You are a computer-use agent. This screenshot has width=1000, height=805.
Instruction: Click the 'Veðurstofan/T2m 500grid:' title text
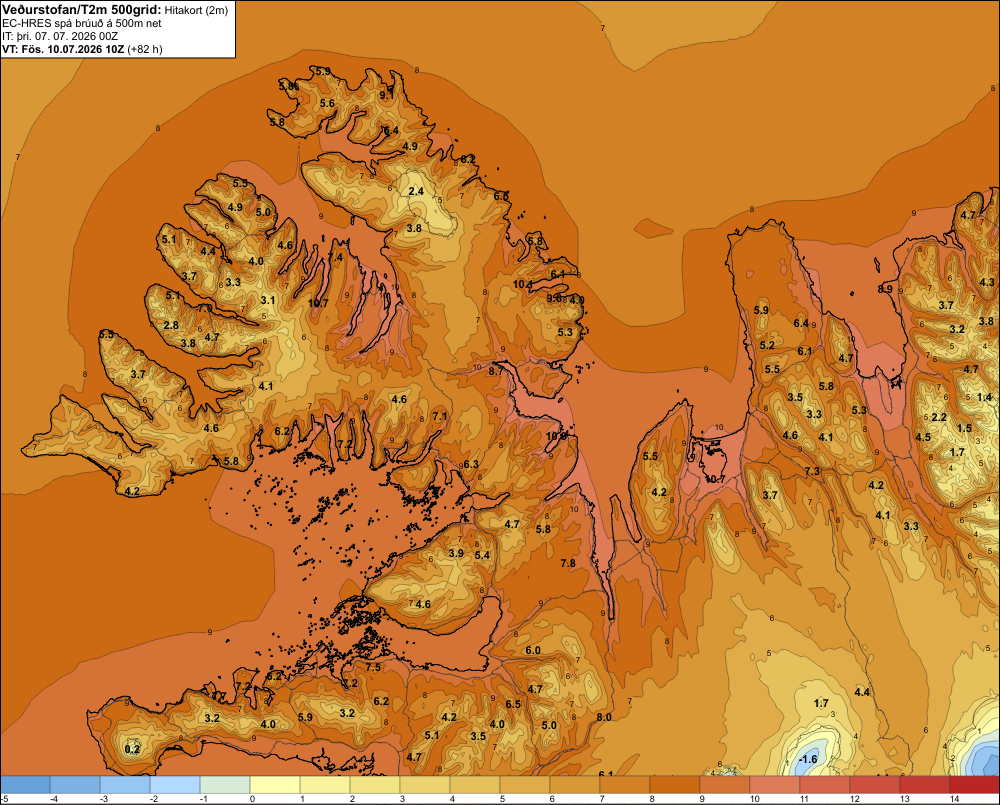(81, 10)
